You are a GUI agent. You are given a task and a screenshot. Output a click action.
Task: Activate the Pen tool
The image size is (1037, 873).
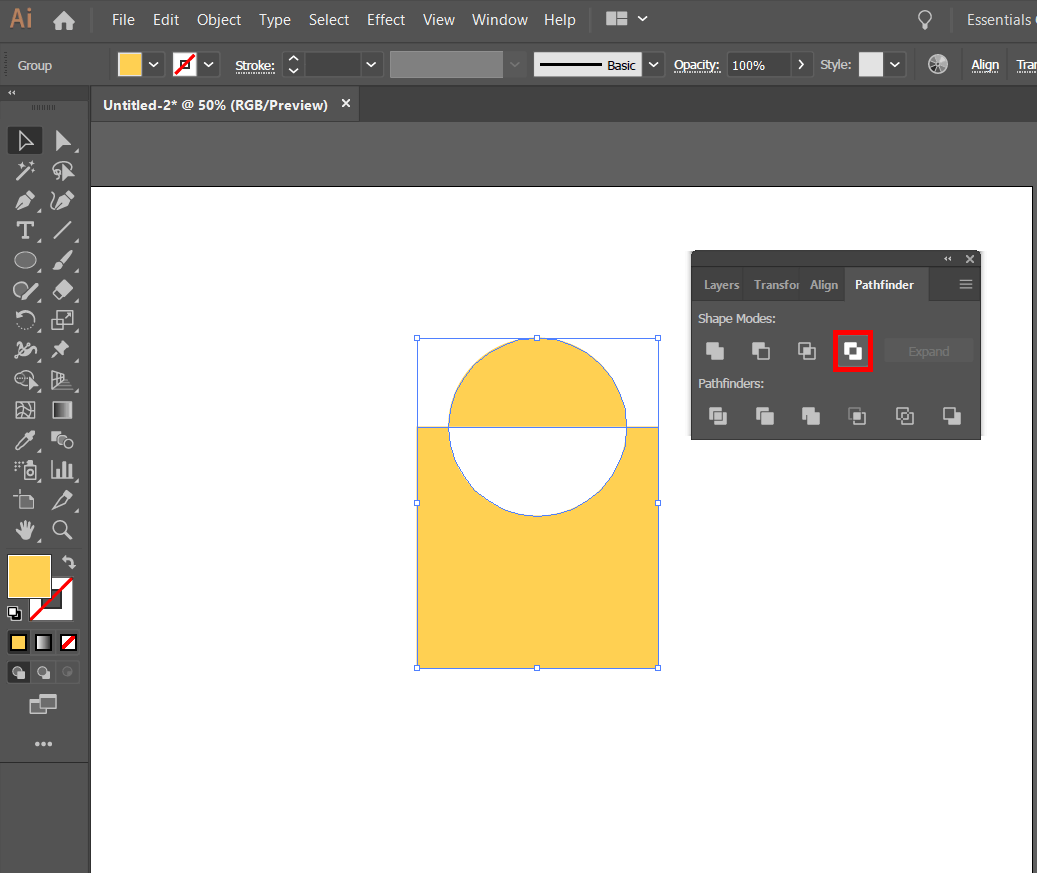[x=25, y=200]
